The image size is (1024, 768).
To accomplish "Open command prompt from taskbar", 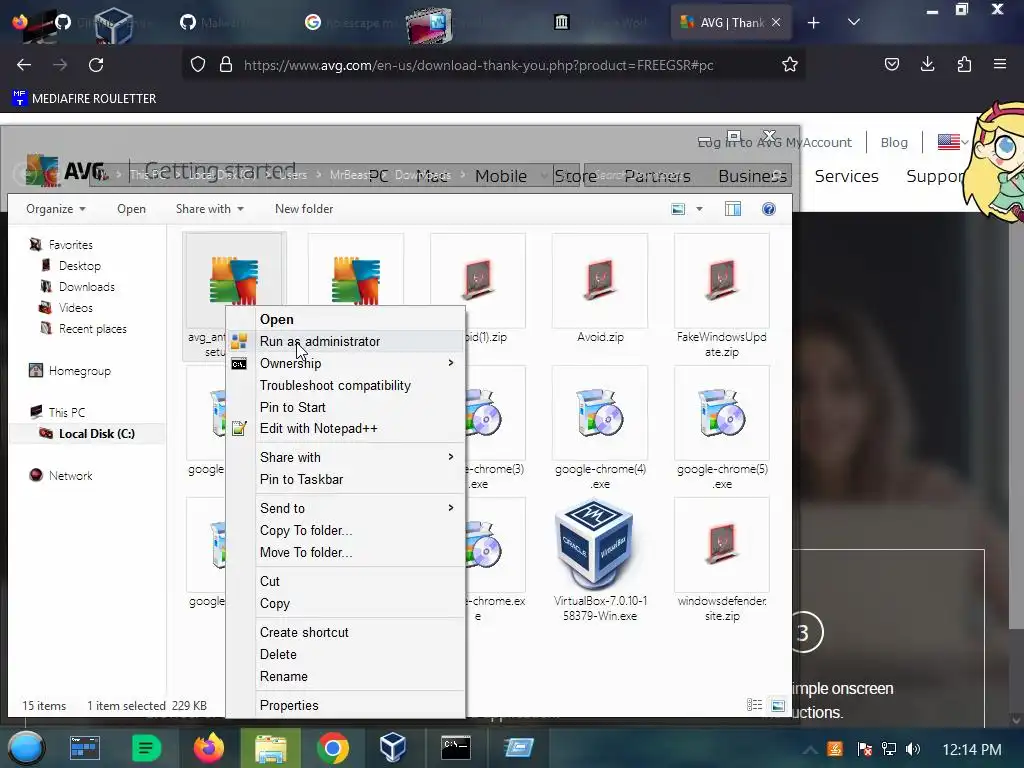I will (455, 748).
